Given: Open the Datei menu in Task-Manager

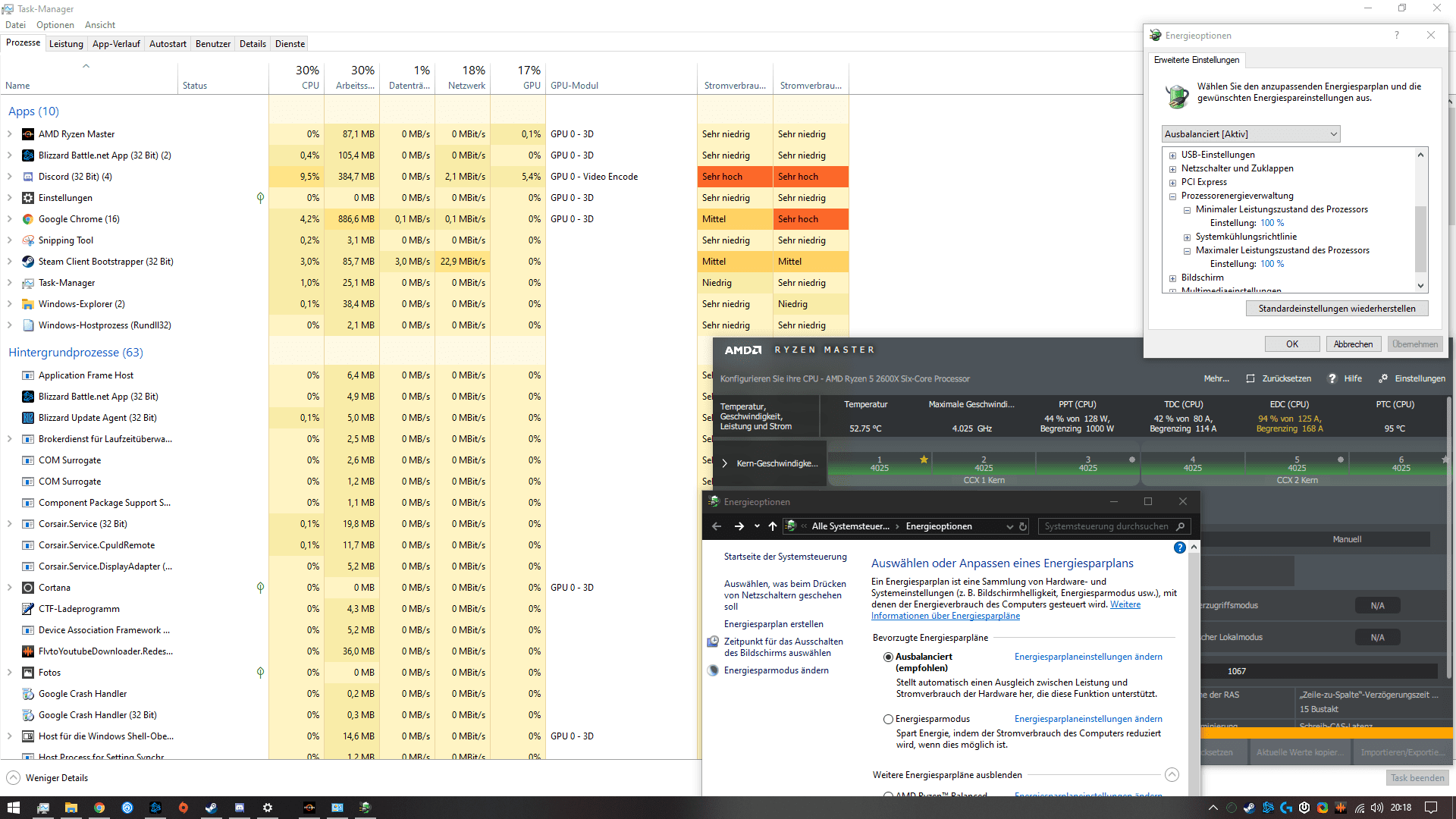Looking at the screenshot, I should [x=15, y=24].
